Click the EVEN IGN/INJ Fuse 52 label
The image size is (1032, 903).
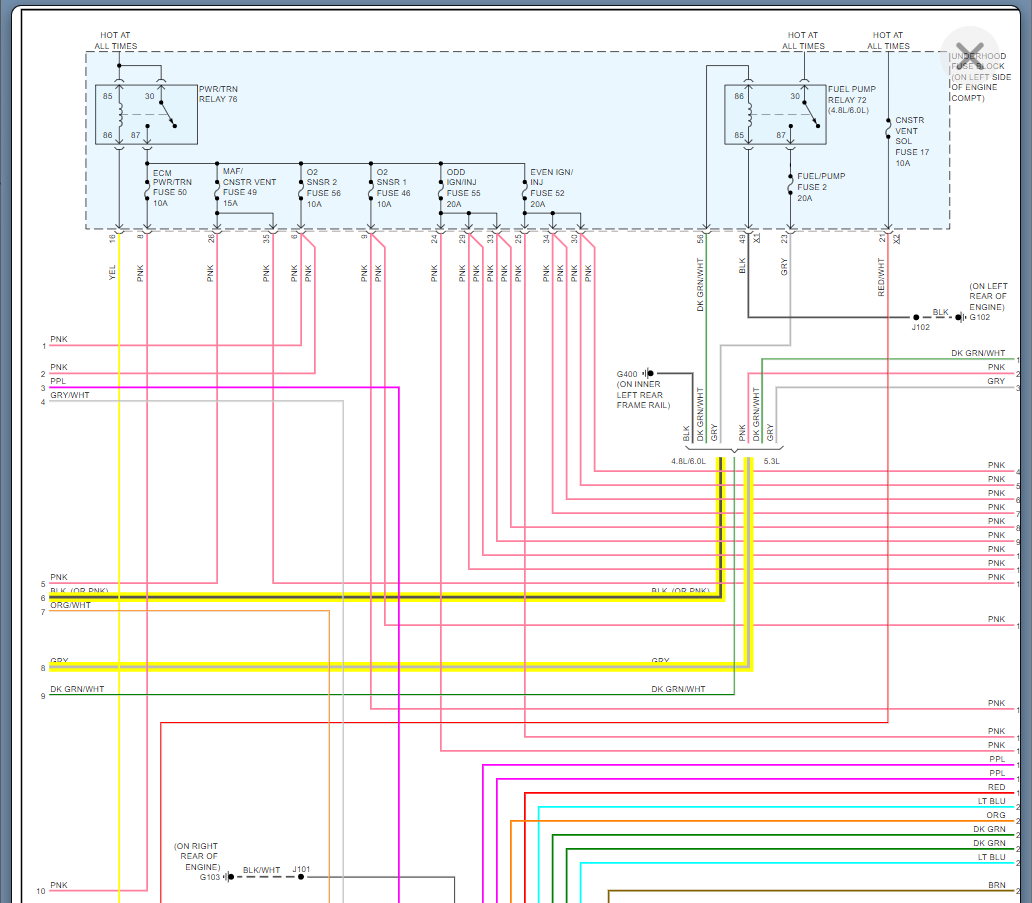click(x=551, y=187)
